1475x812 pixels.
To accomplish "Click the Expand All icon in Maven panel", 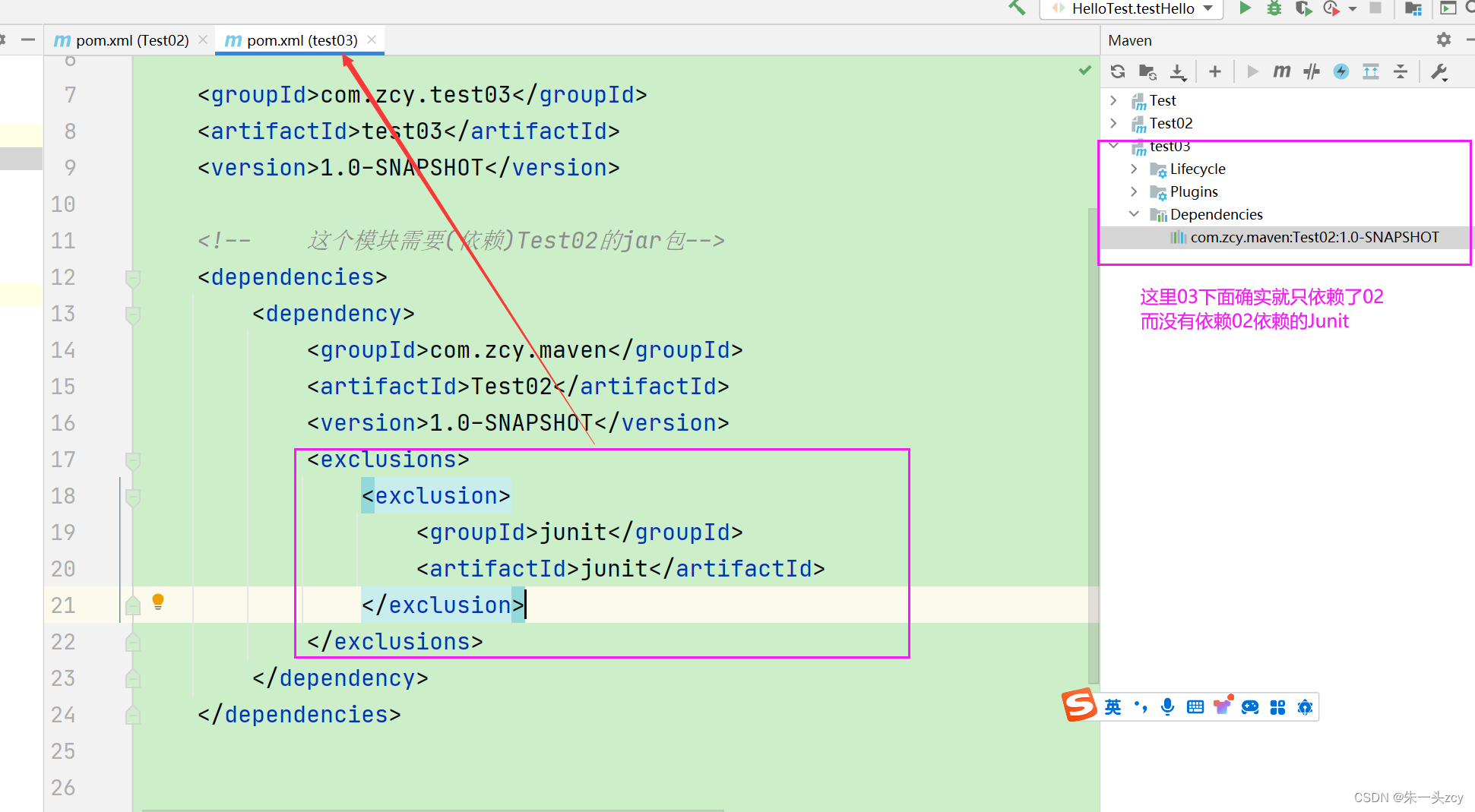I will click(x=1371, y=71).
